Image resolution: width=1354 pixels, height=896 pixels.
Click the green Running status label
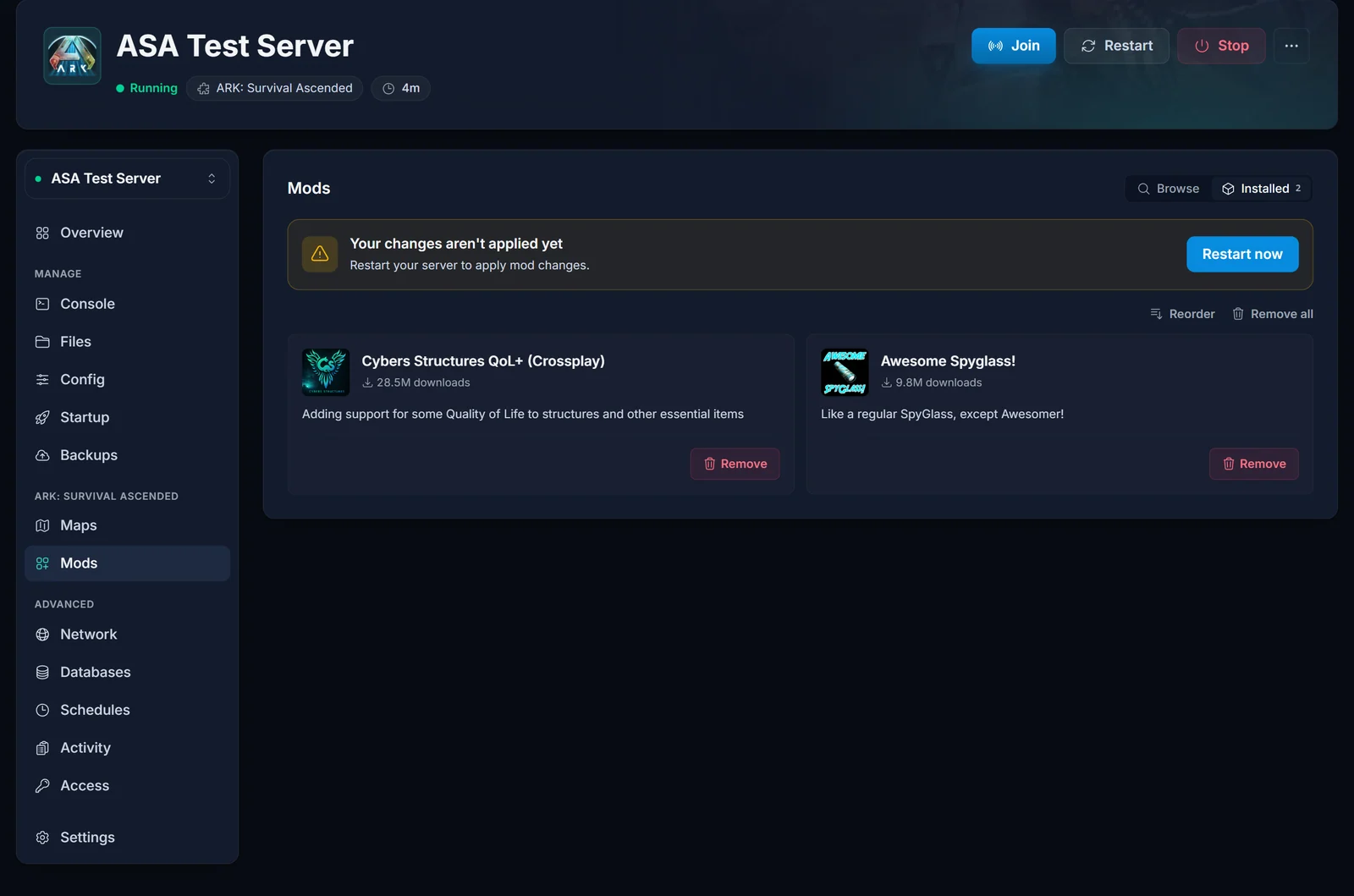[x=147, y=88]
